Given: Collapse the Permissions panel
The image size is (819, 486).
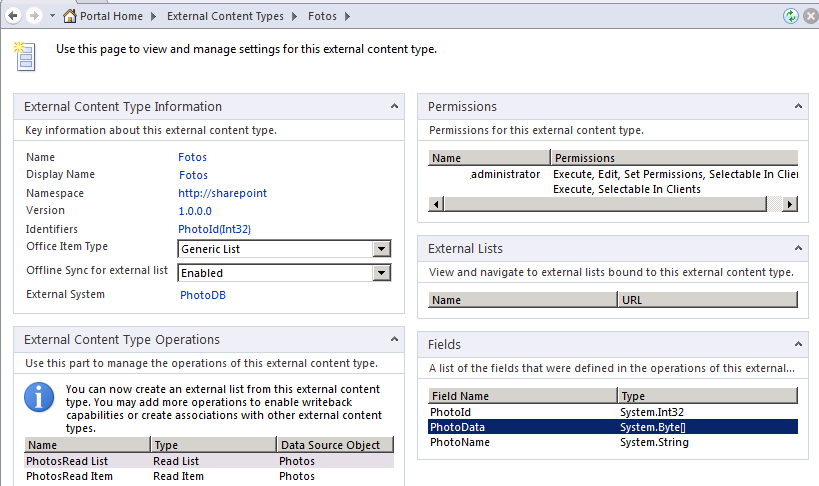Looking at the screenshot, I should pos(798,107).
